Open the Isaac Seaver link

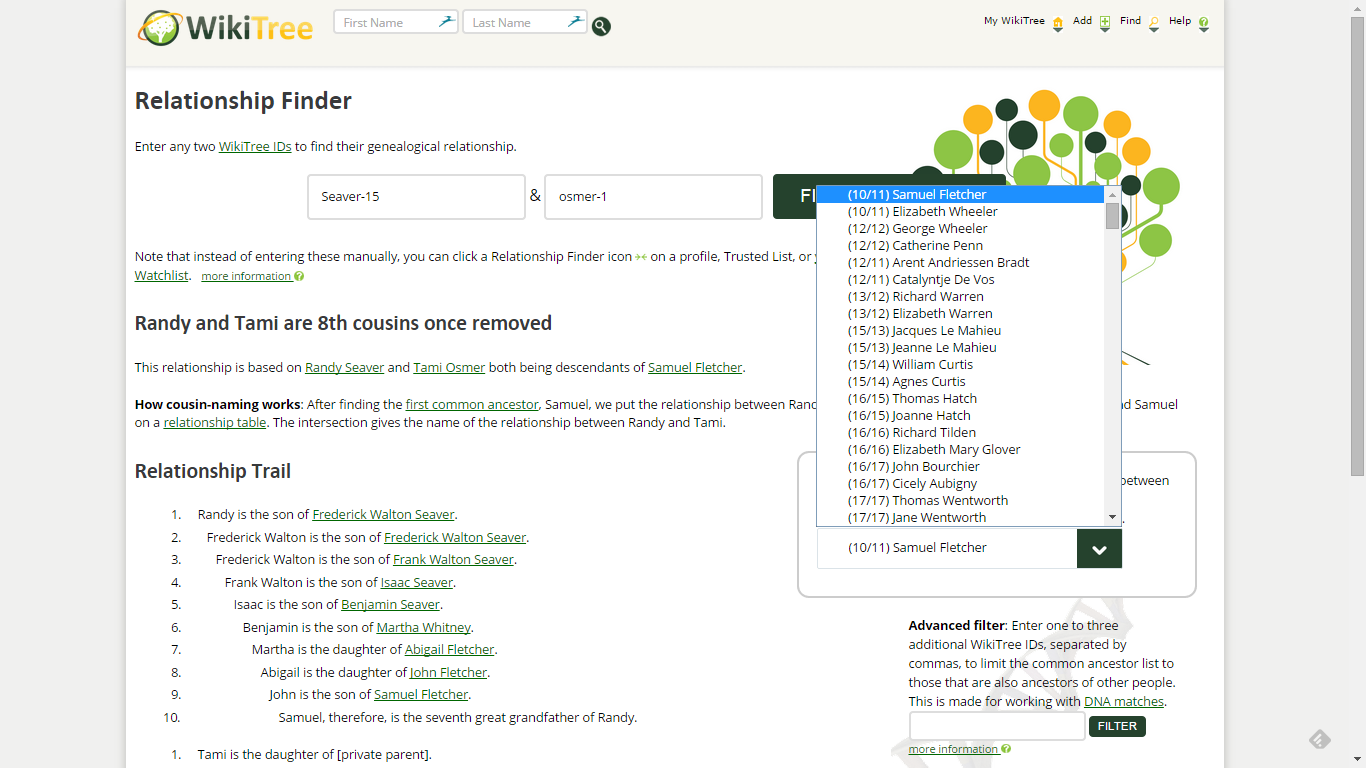tap(417, 582)
